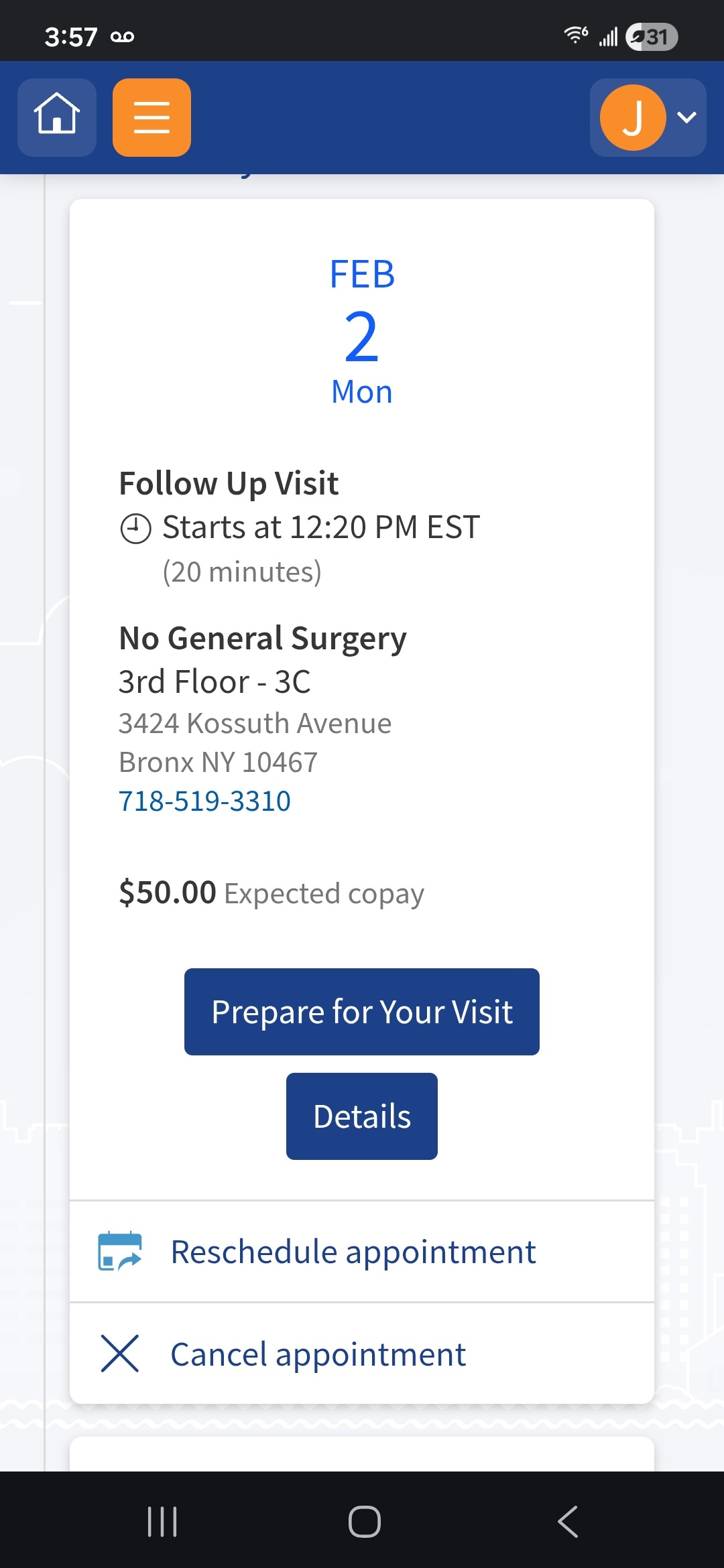Tap the clock icon beside start time
724x1568 pixels.
tap(135, 529)
